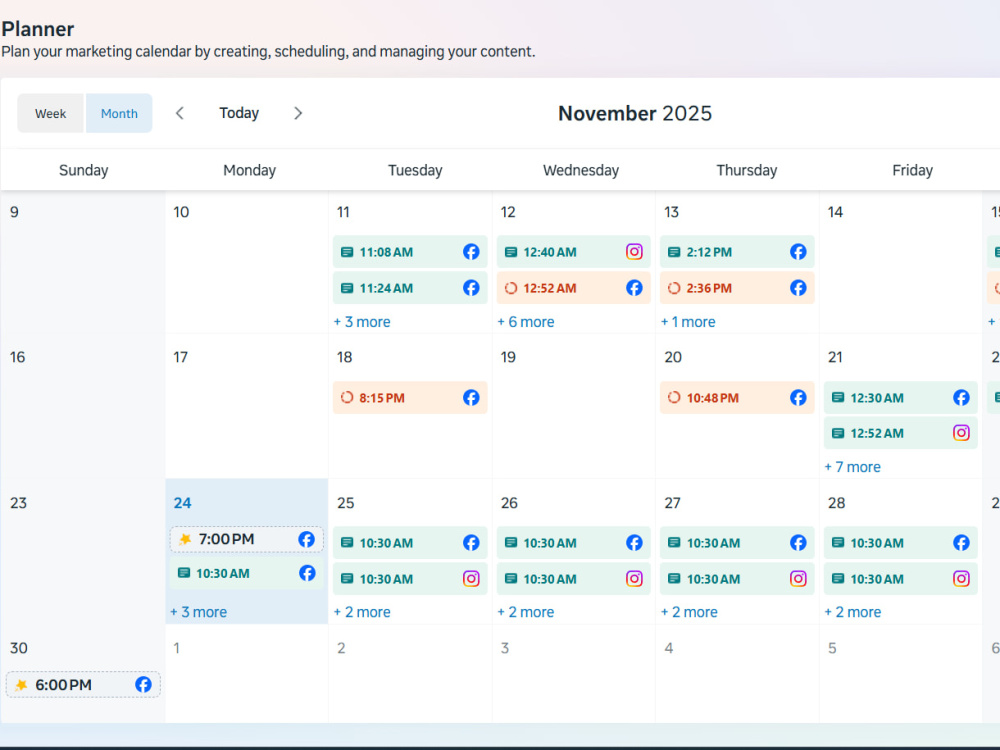
Task: Show '+ 3 more' posts on November 24
Action: point(198,612)
